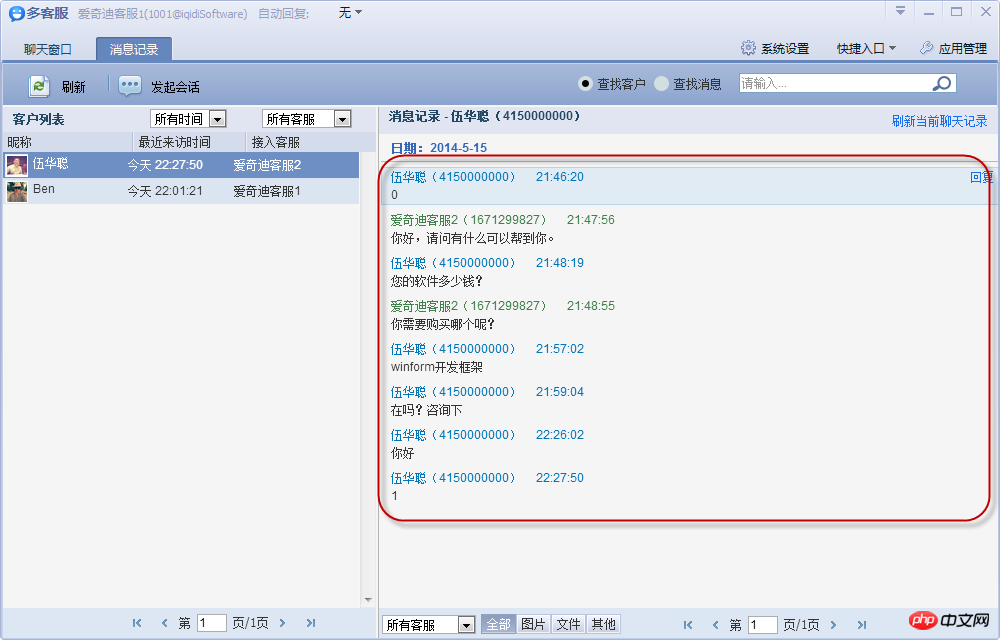This screenshot has width=1000, height=640.
Task: Go to first page of message records
Action: 688,625
